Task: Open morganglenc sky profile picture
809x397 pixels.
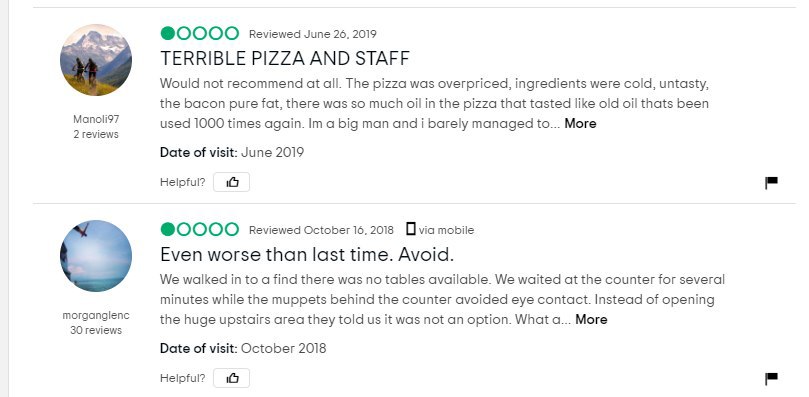Action: coord(96,256)
